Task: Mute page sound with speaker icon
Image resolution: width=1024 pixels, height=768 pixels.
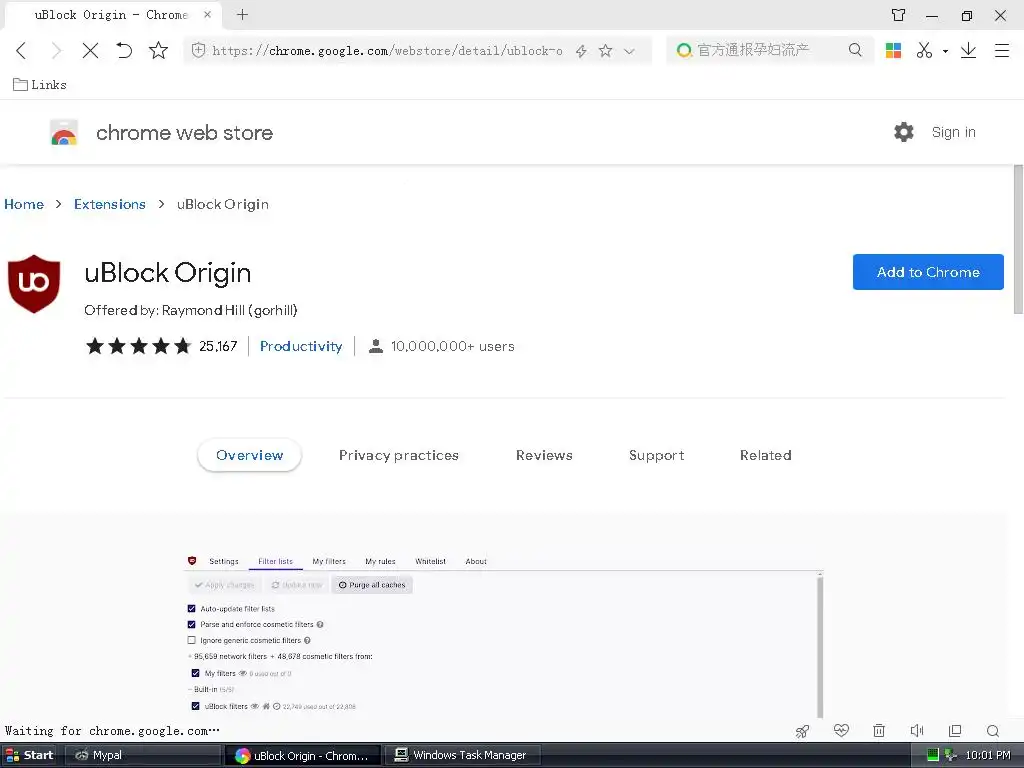Action: pos(917,731)
